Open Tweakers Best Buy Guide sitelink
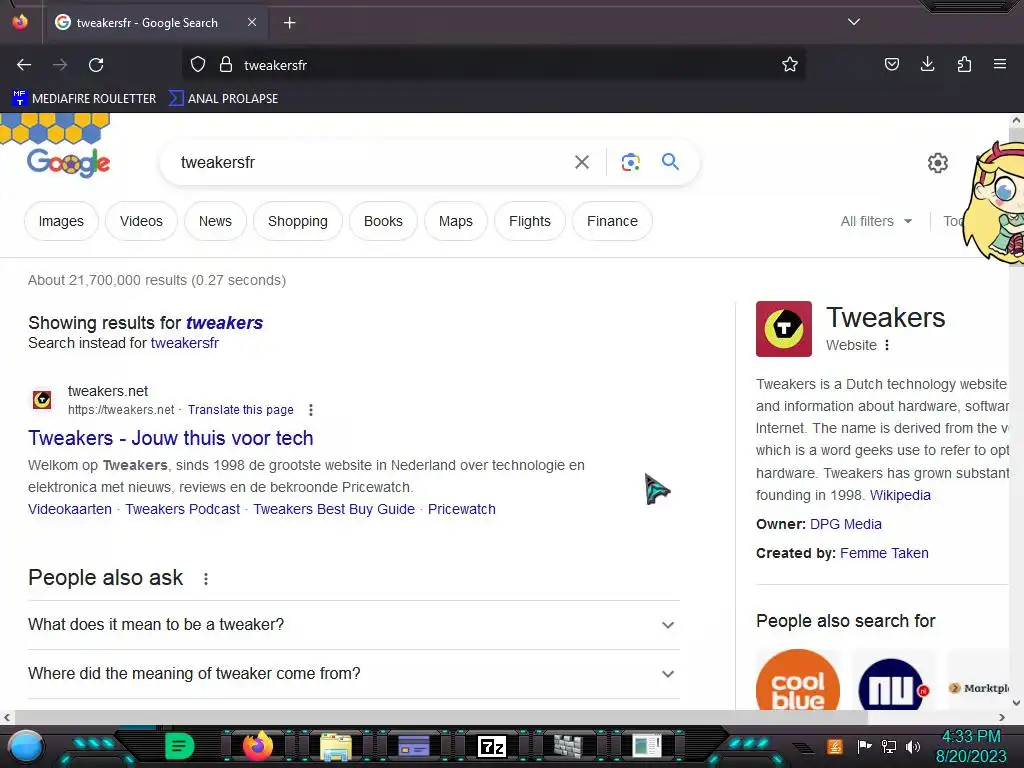The image size is (1024, 768). (334, 509)
